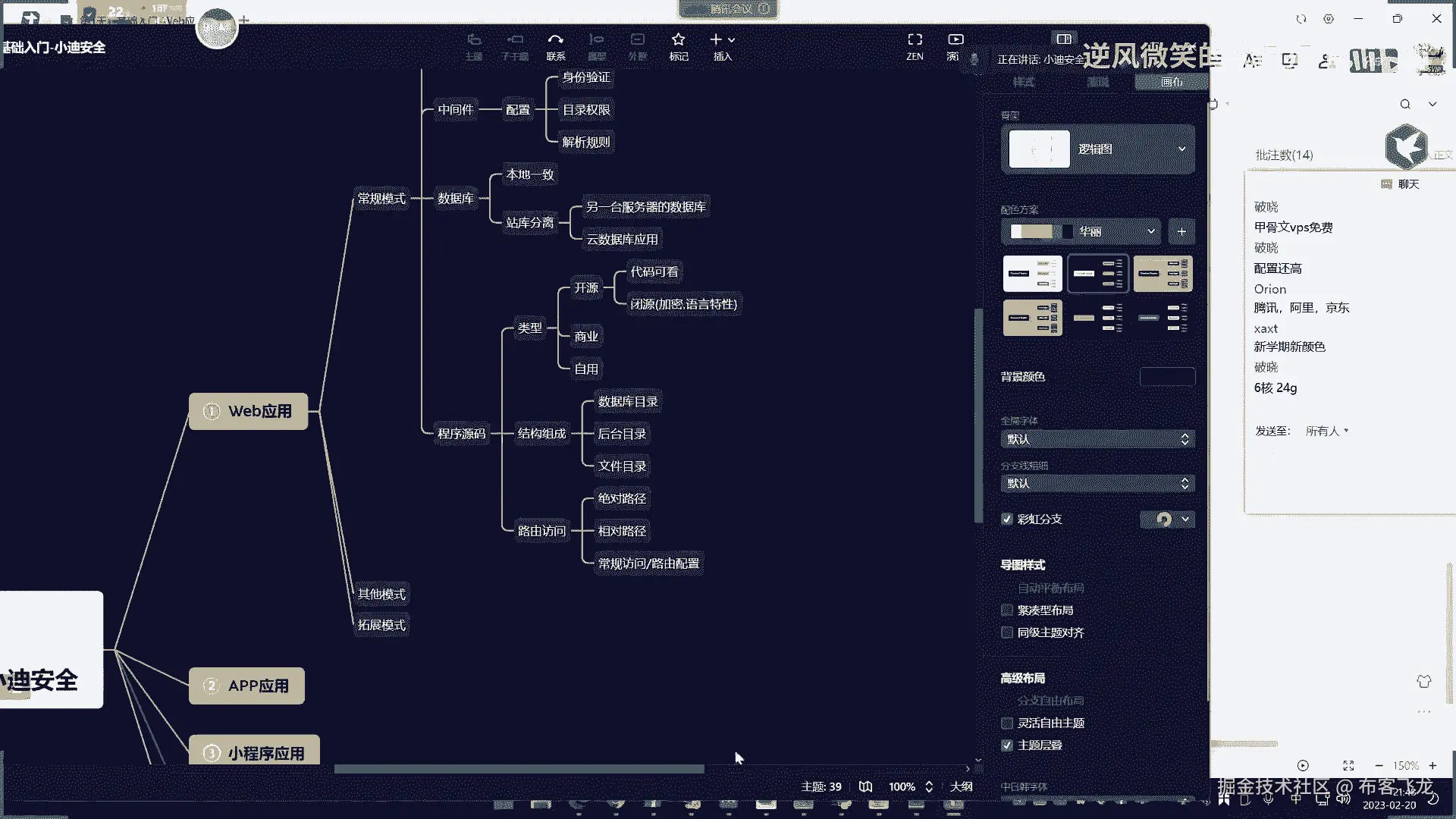Open the 华丽 color scheme dropdown
Screen dimensions: 1456x819
tap(1150, 231)
